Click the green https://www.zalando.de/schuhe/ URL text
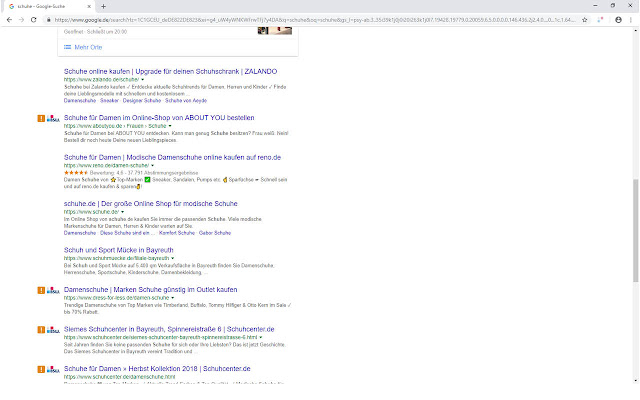Image resolution: width=640 pixels, height=400 pixels. (x=101, y=80)
